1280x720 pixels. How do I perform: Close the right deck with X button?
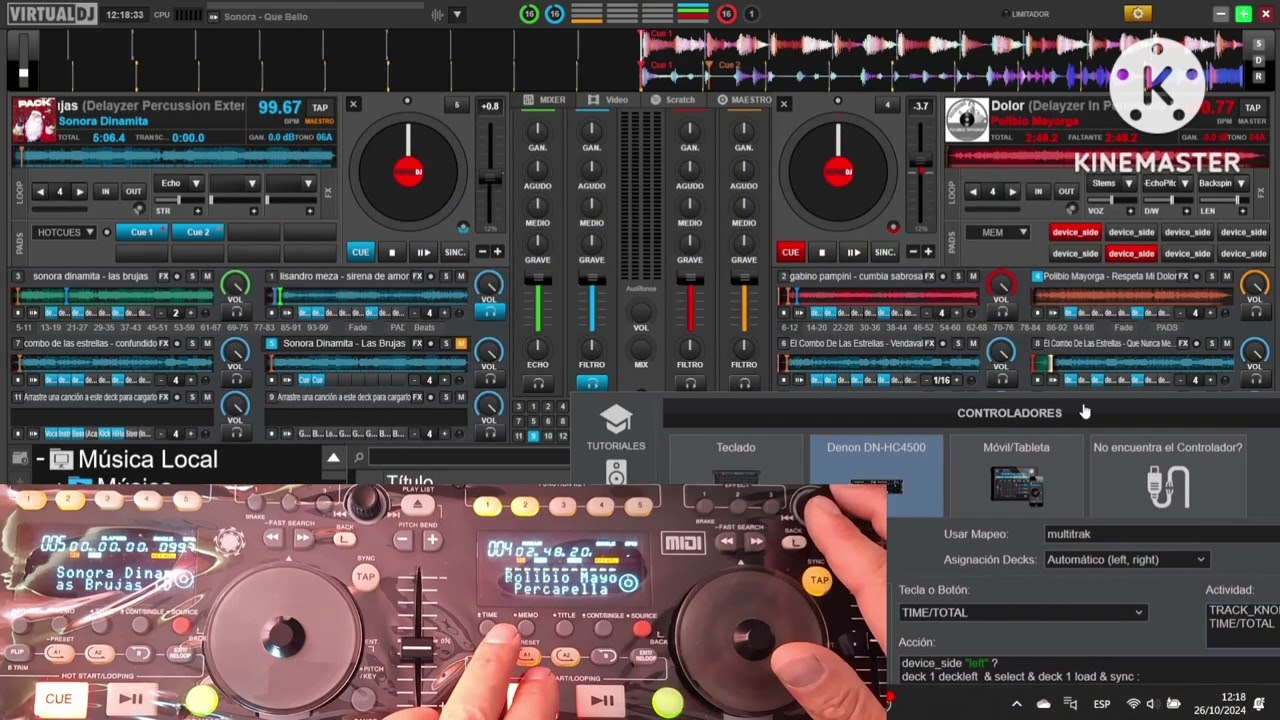click(784, 104)
